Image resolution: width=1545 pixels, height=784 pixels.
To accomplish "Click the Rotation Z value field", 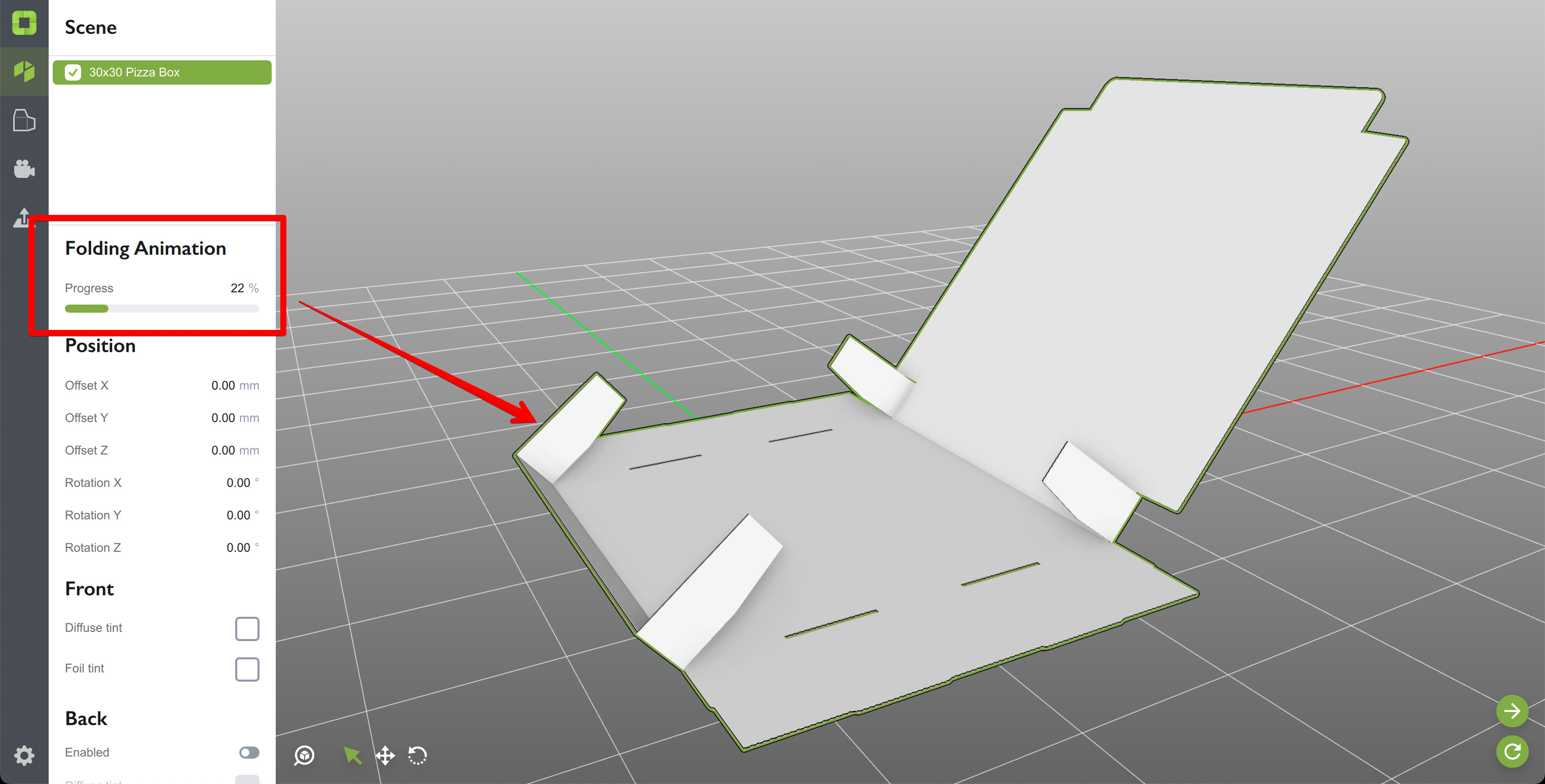I will pyautogui.click(x=238, y=547).
